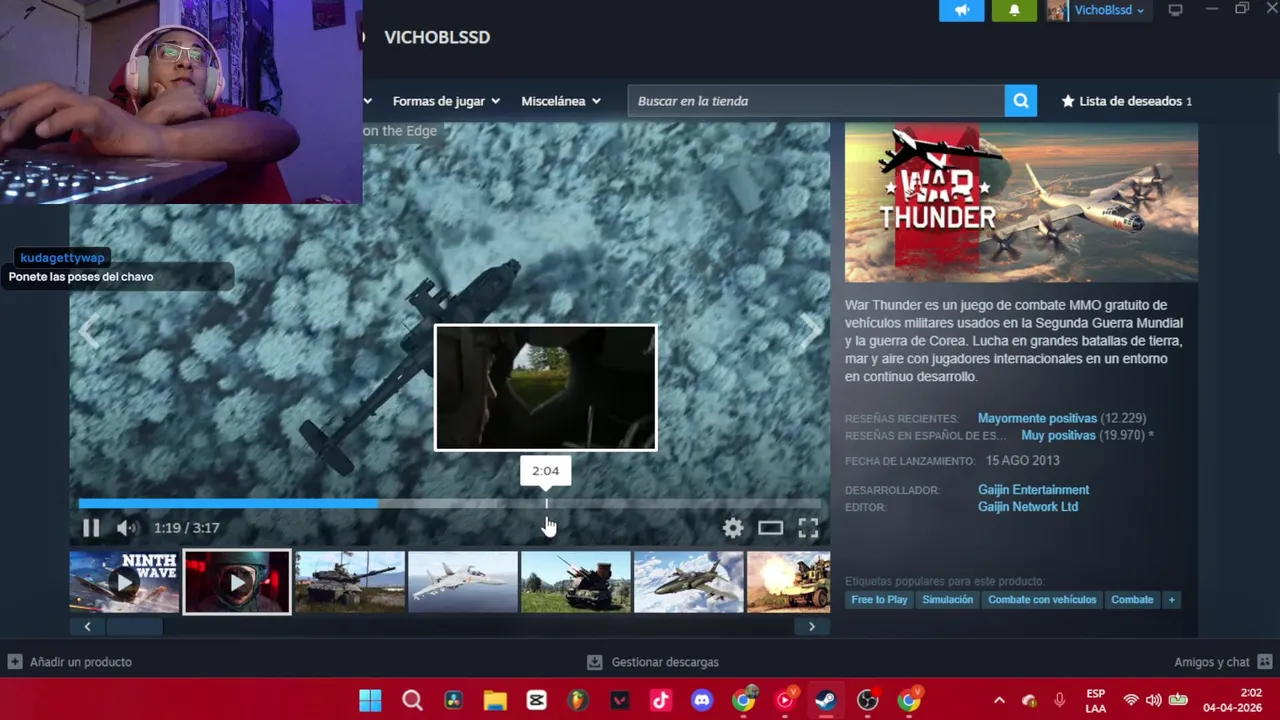Select Combate tag

(1132, 600)
